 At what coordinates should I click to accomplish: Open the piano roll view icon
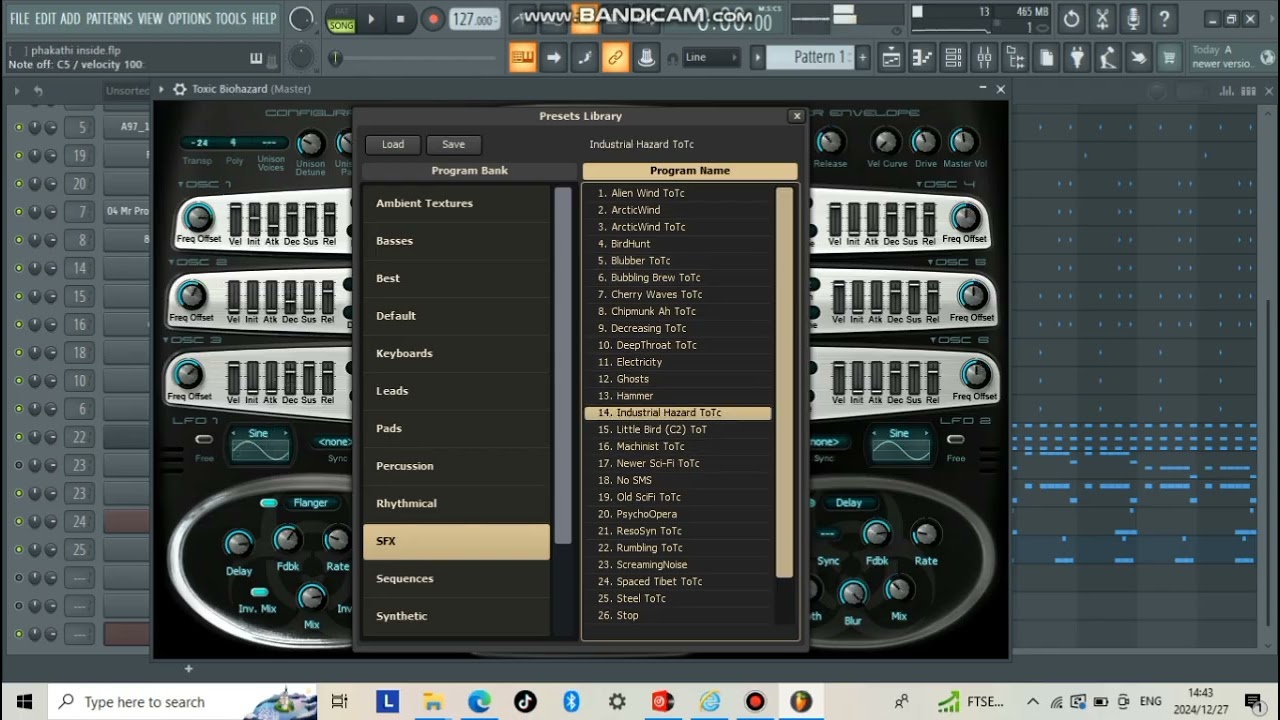click(x=922, y=58)
